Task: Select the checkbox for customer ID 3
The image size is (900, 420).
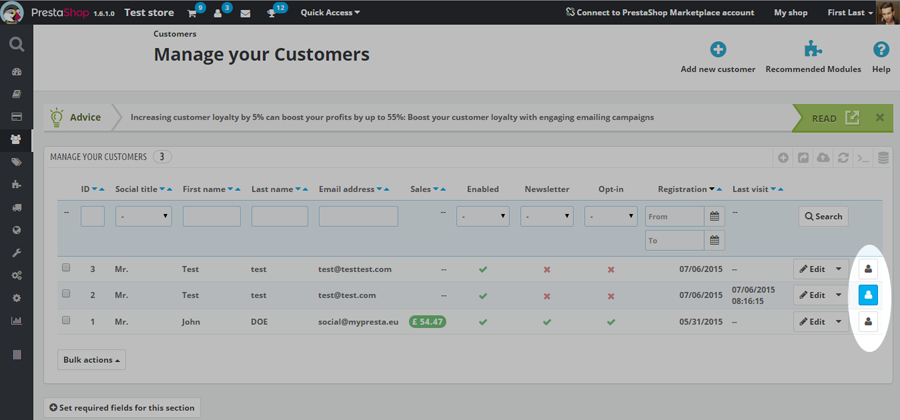Action: 66,268
